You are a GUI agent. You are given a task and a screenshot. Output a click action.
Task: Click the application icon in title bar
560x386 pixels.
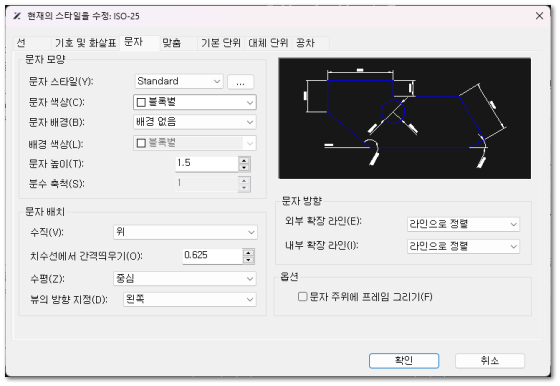pyautogui.click(x=17, y=16)
